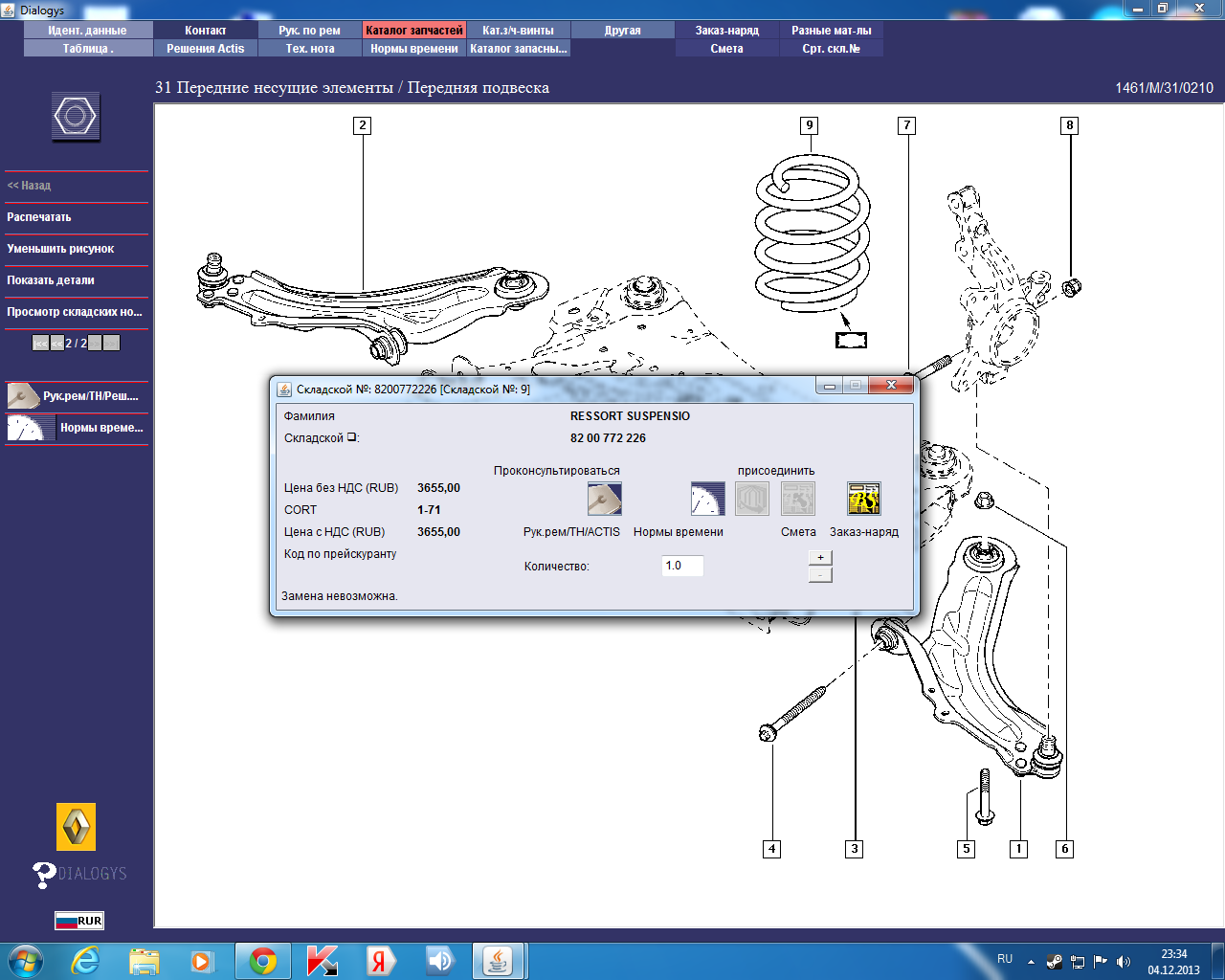The height and width of the screenshot is (980, 1225).
Task: Click the part name RESSORT SUSPENSIO
Action: click(630, 416)
